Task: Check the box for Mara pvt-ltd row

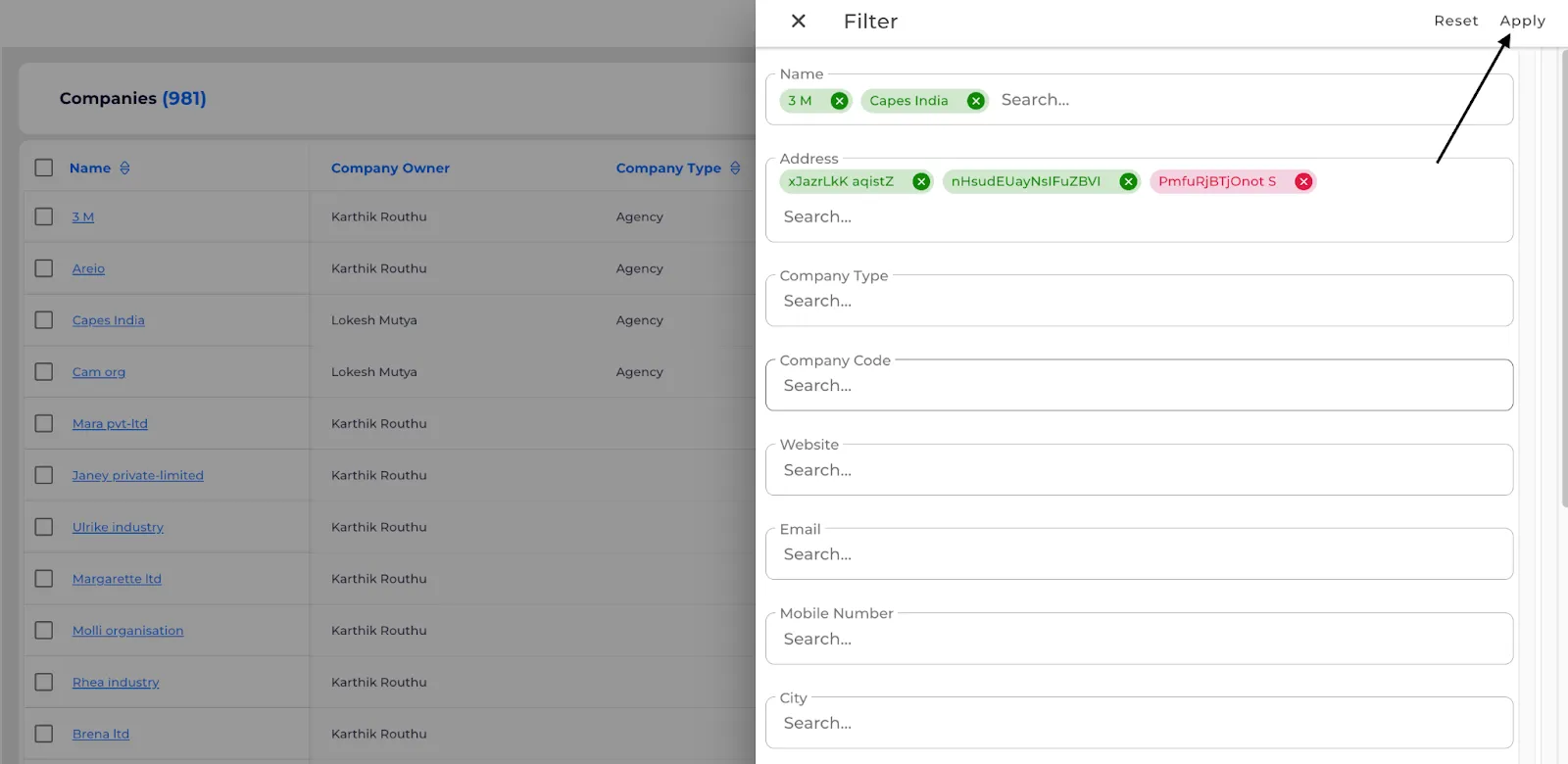Action: pyautogui.click(x=44, y=423)
